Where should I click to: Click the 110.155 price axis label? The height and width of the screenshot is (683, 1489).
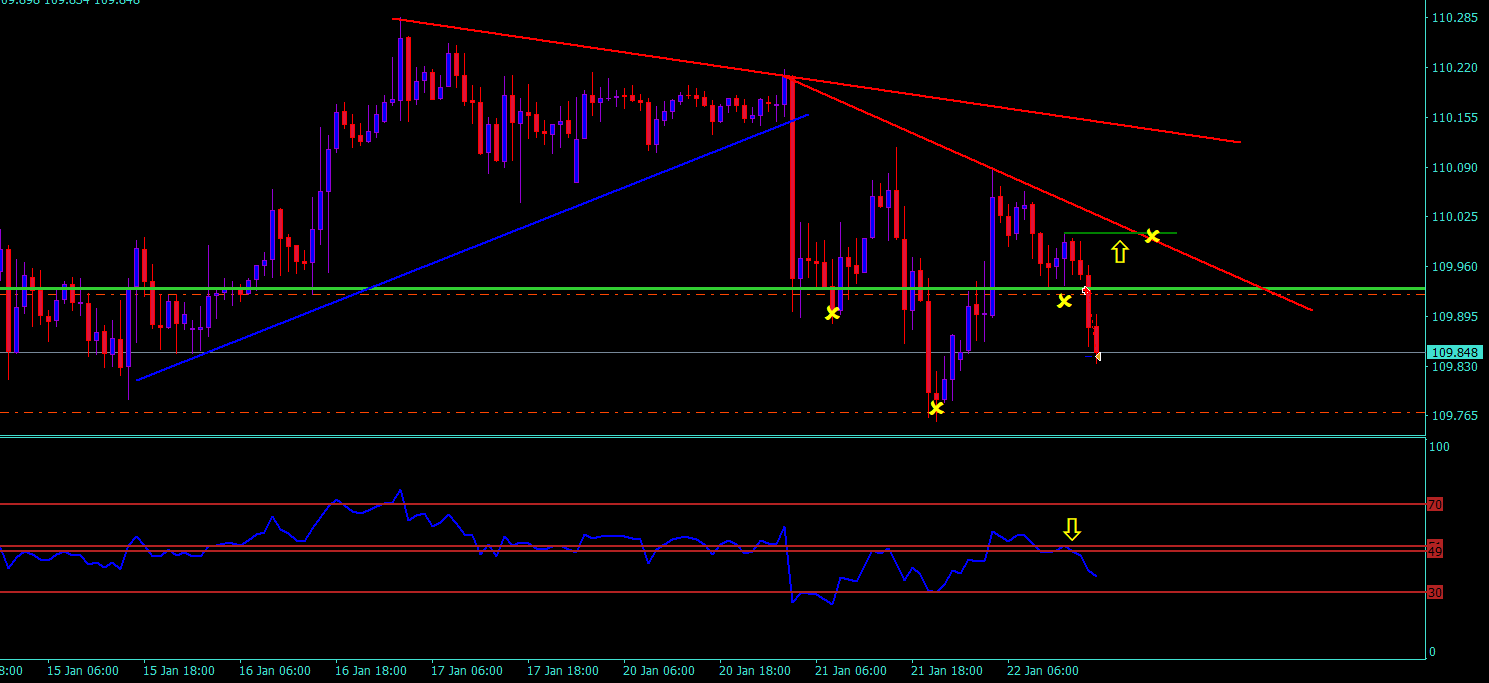click(1455, 118)
